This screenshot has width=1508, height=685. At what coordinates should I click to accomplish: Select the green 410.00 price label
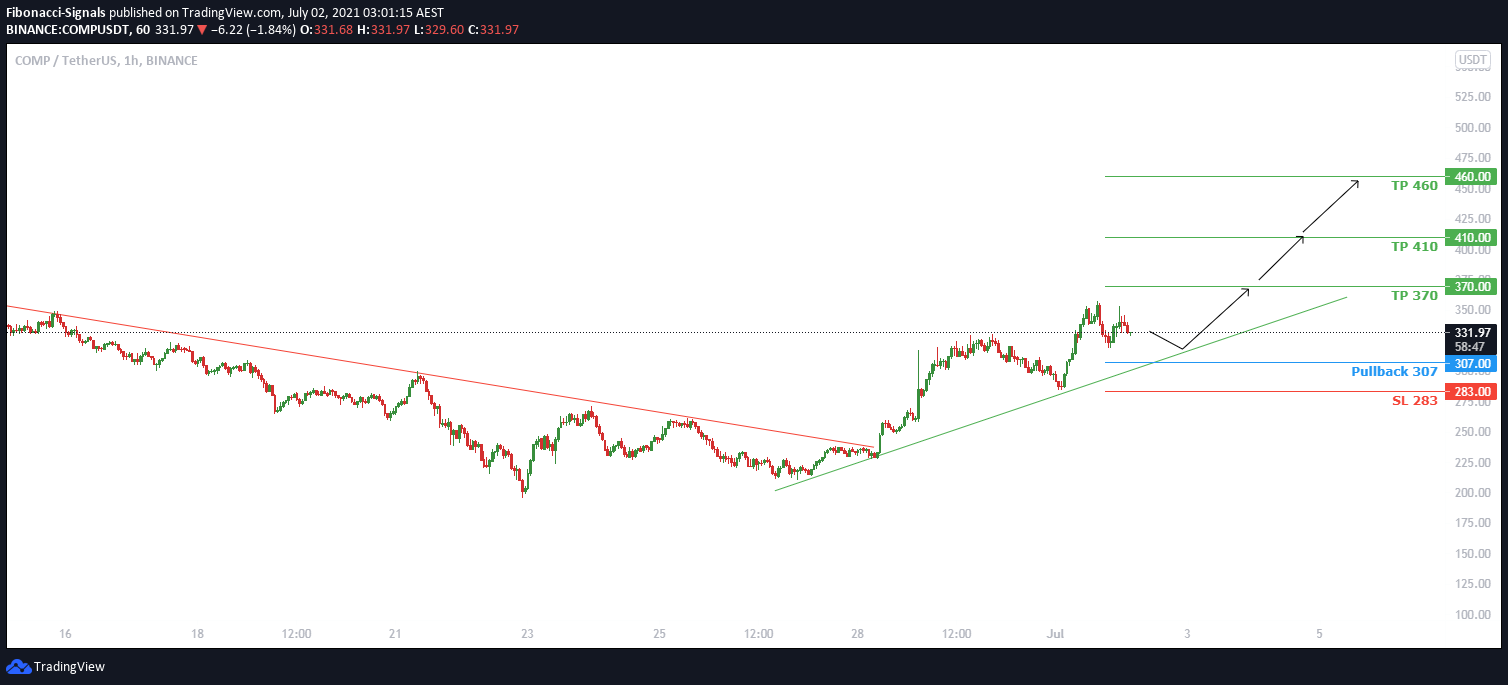(x=1471, y=238)
